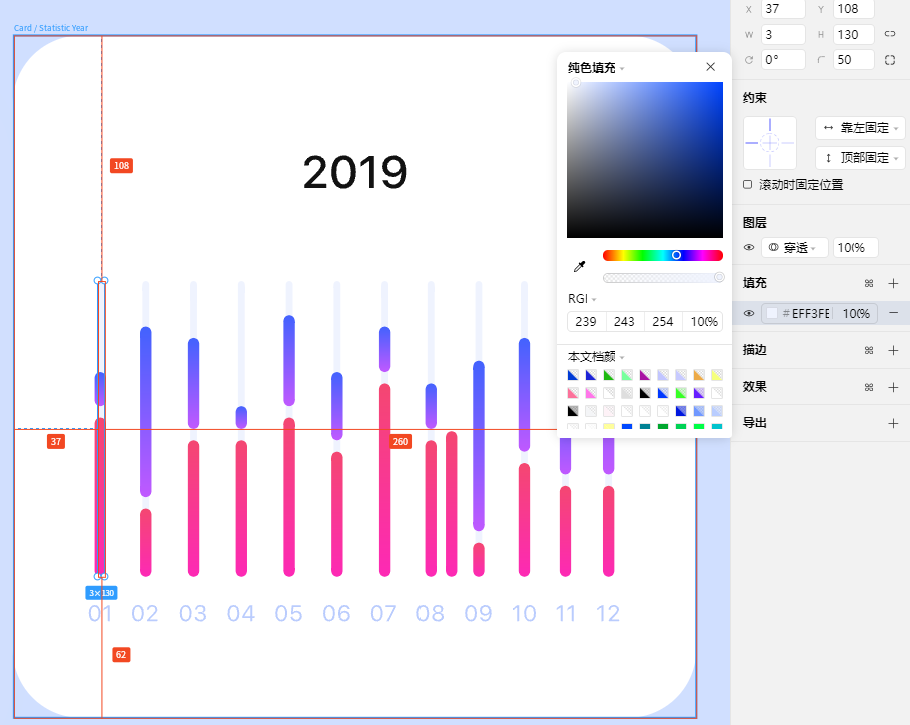Open the RGB color mode dropdown

coord(582,298)
